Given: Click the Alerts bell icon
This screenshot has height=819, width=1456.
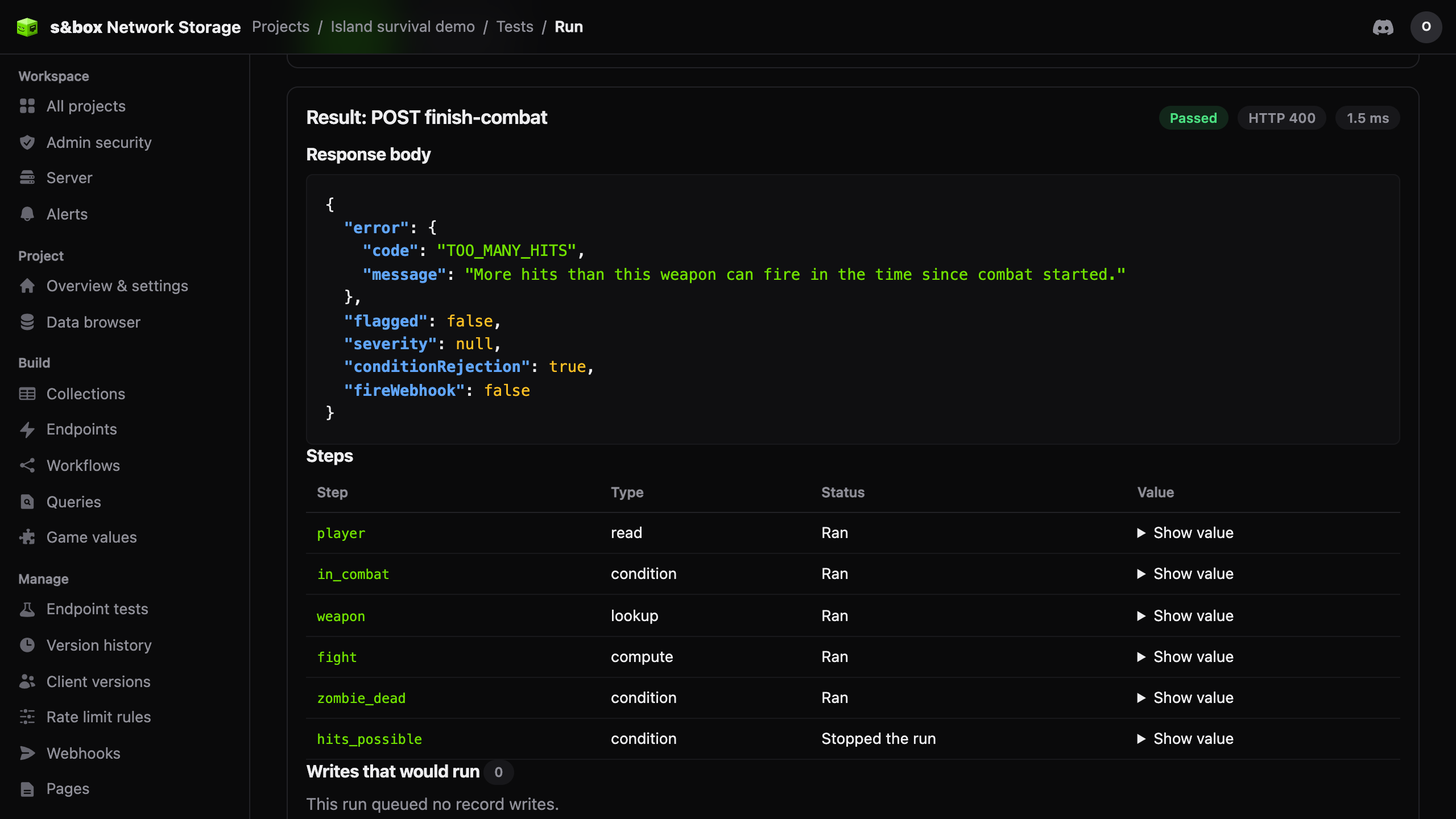Looking at the screenshot, I should coord(27,214).
